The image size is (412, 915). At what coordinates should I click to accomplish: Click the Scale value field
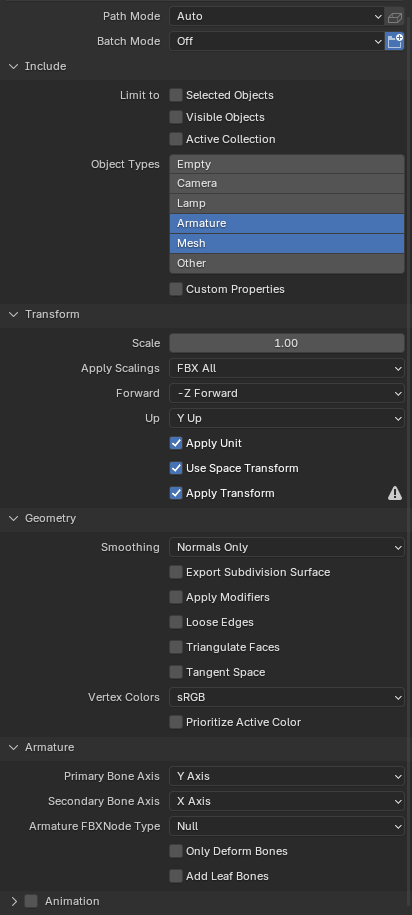pyautogui.click(x=287, y=343)
